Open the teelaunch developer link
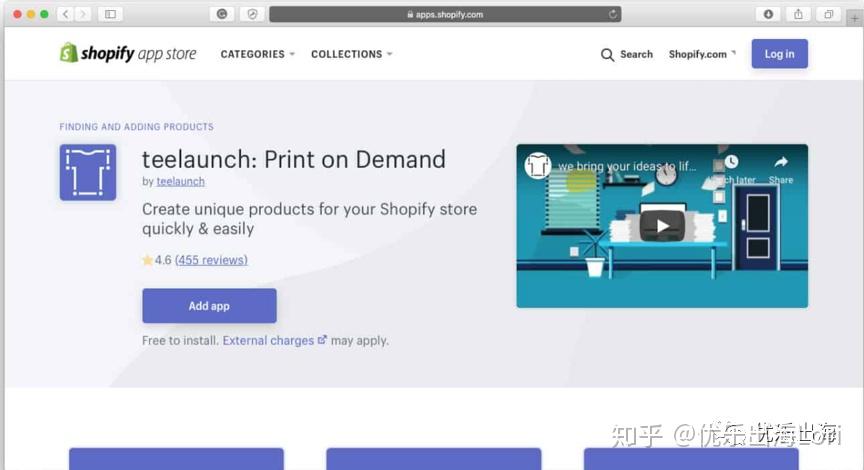Screen dimensions: 864x470 click(x=180, y=181)
